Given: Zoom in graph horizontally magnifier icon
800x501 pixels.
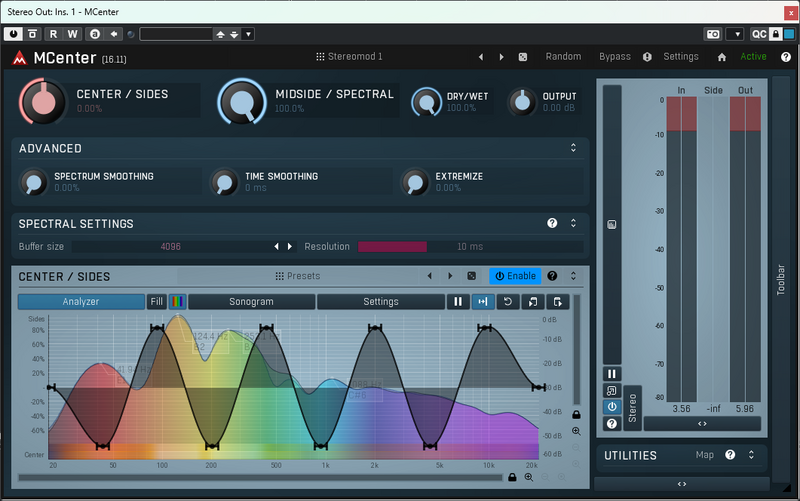Looking at the screenshot, I should [x=529, y=478].
